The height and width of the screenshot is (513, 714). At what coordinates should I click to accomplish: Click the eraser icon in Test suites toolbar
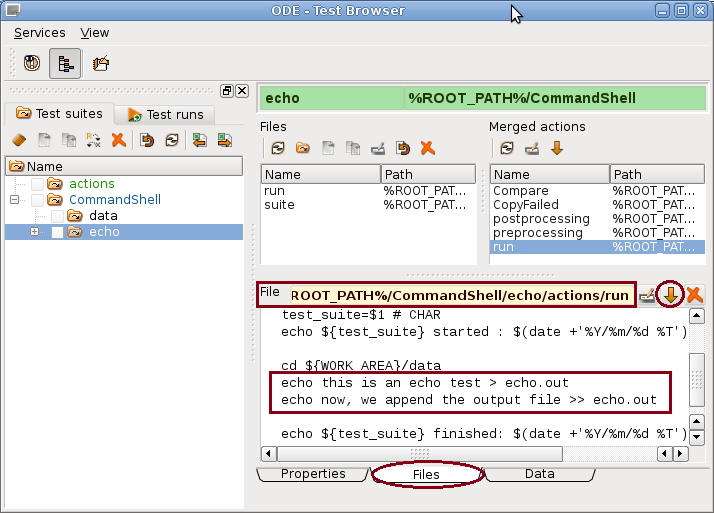point(18,140)
